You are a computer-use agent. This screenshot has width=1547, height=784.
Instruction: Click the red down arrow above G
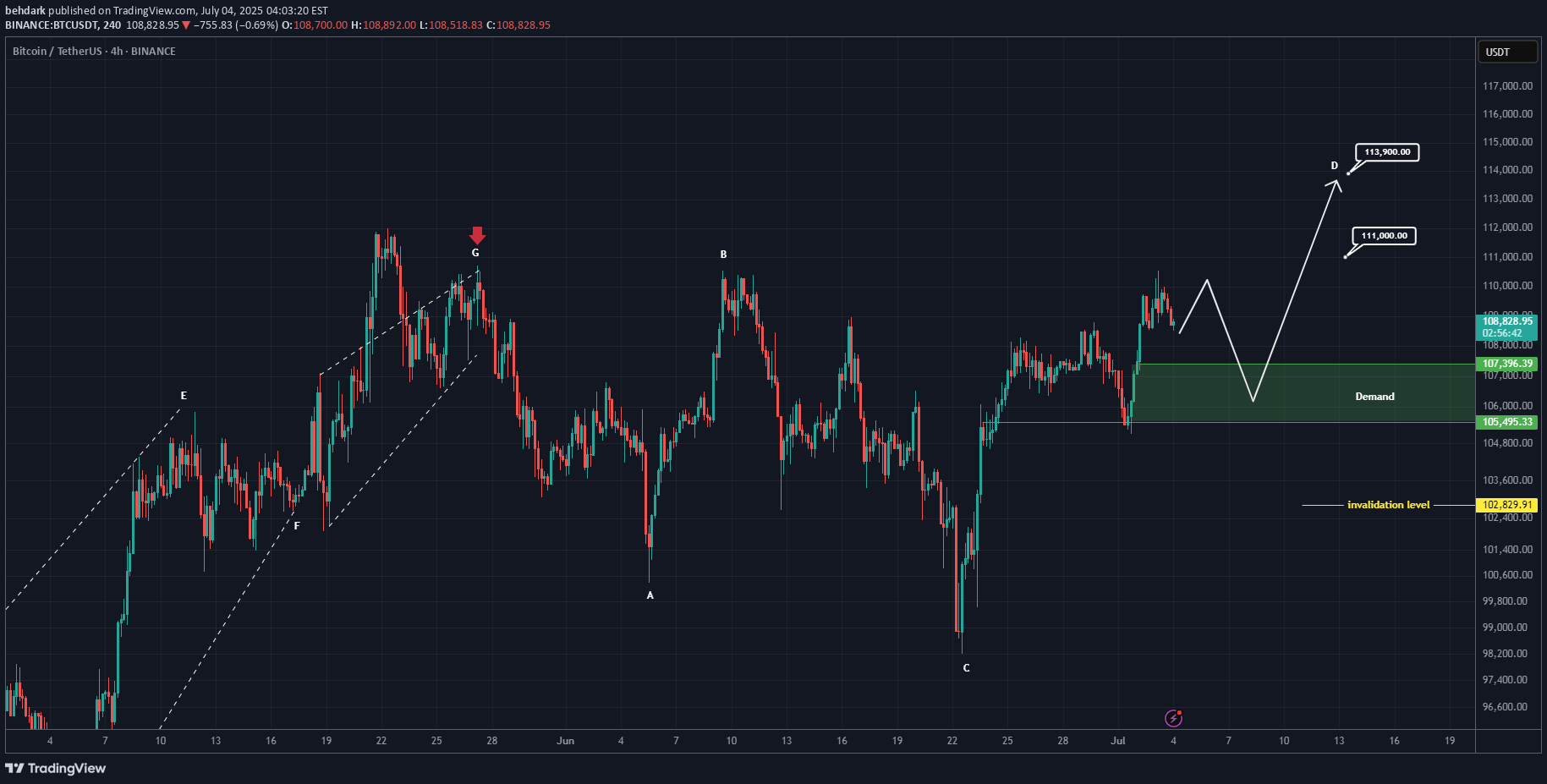pyautogui.click(x=478, y=235)
